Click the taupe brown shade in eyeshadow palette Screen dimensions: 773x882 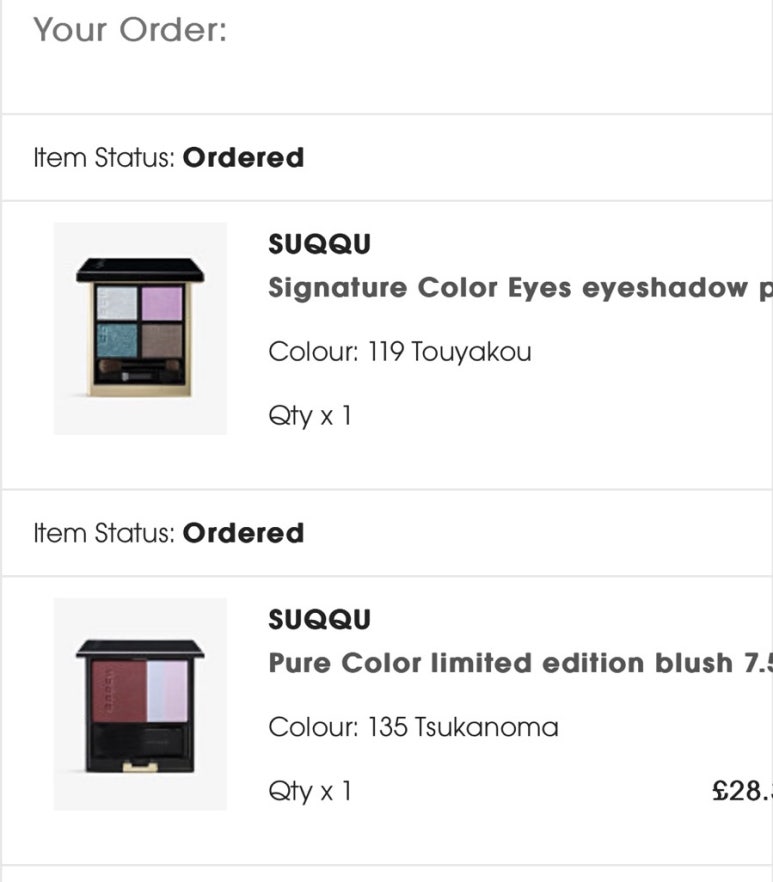point(162,340)
